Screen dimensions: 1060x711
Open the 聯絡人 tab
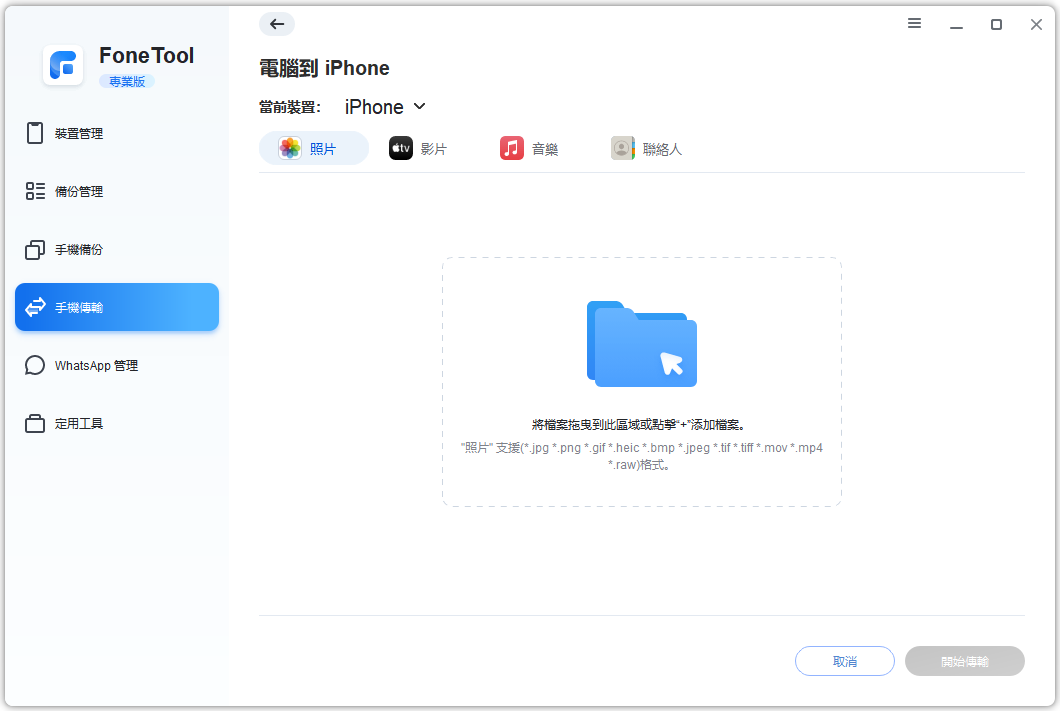647,149
